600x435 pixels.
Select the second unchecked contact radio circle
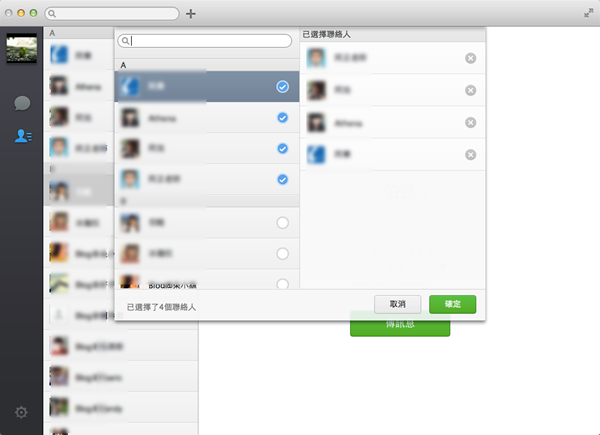click(x=282, y=254)
